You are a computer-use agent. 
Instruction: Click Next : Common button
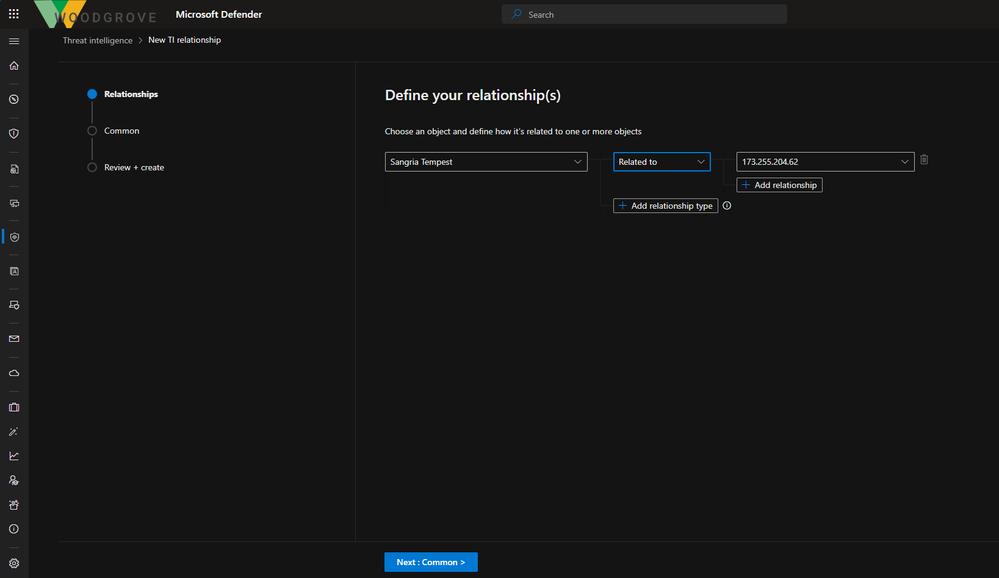click(431, 562)
